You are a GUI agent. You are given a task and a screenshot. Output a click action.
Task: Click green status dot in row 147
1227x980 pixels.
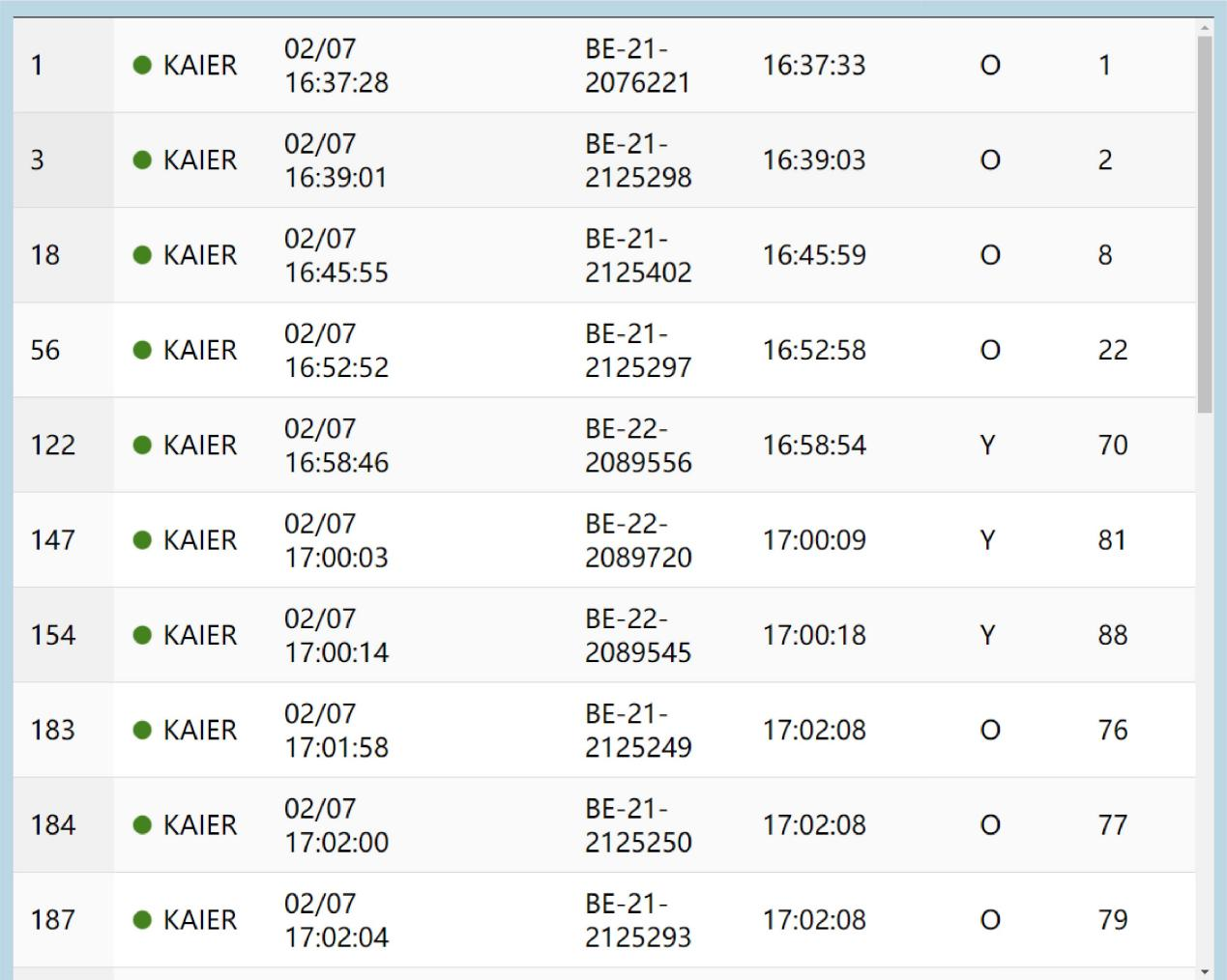click(142, 540)
